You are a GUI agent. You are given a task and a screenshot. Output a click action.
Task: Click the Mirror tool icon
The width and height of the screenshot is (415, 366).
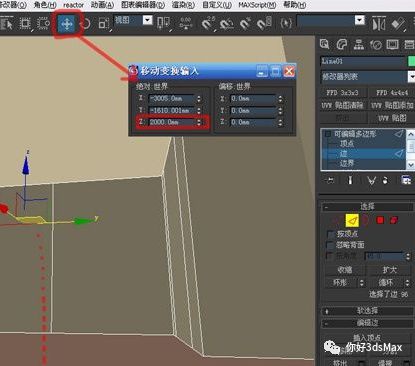click(379, 24)
